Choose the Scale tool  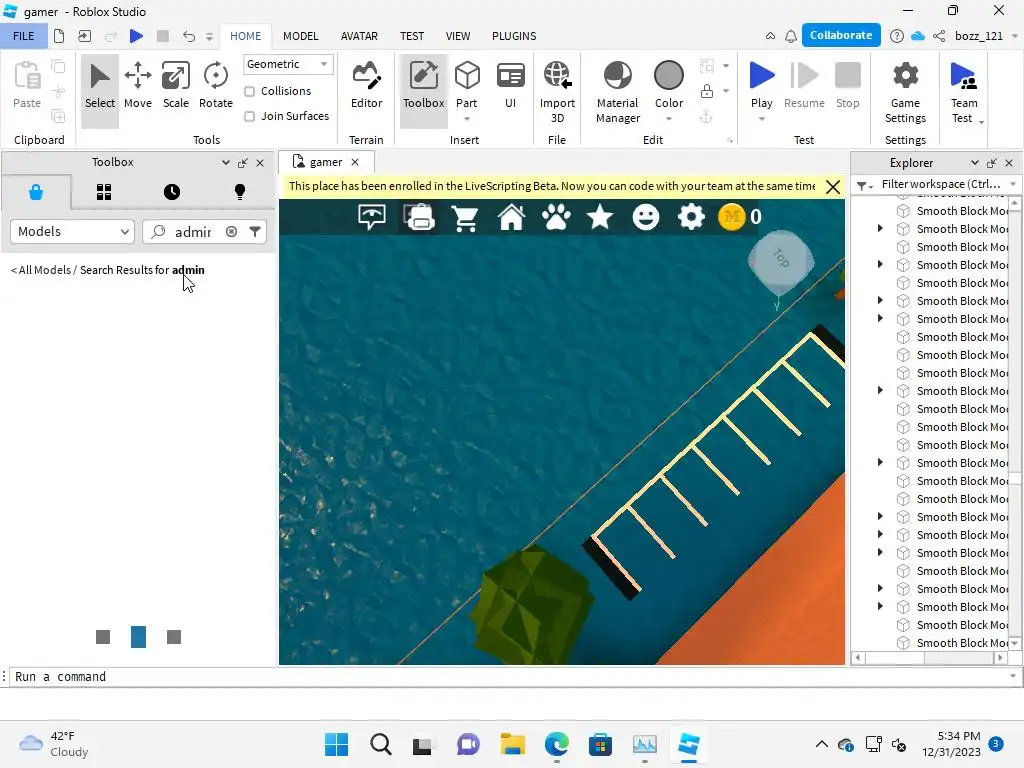pos(176,86)
